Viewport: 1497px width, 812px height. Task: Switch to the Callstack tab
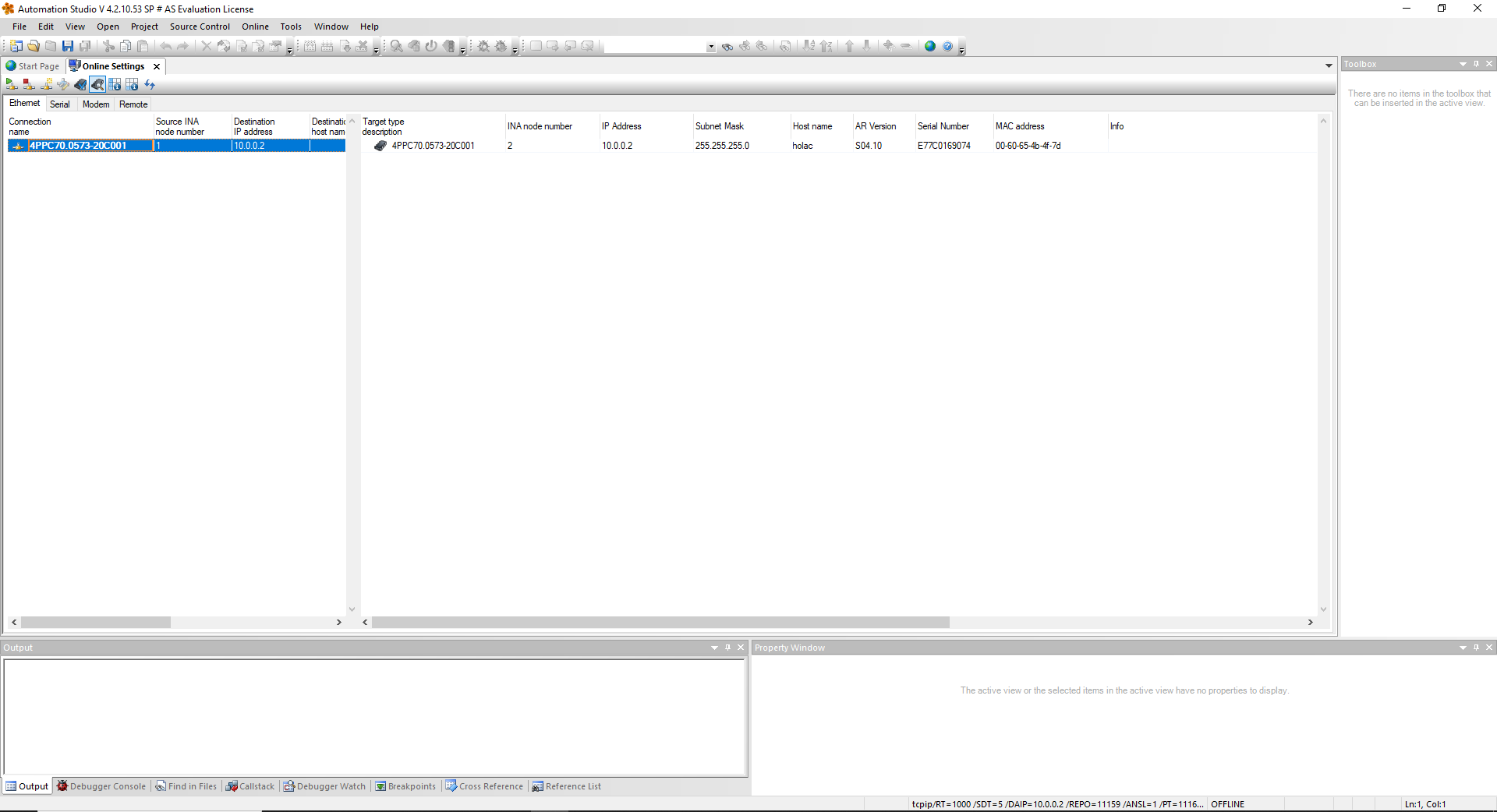[x=250, y=786]
